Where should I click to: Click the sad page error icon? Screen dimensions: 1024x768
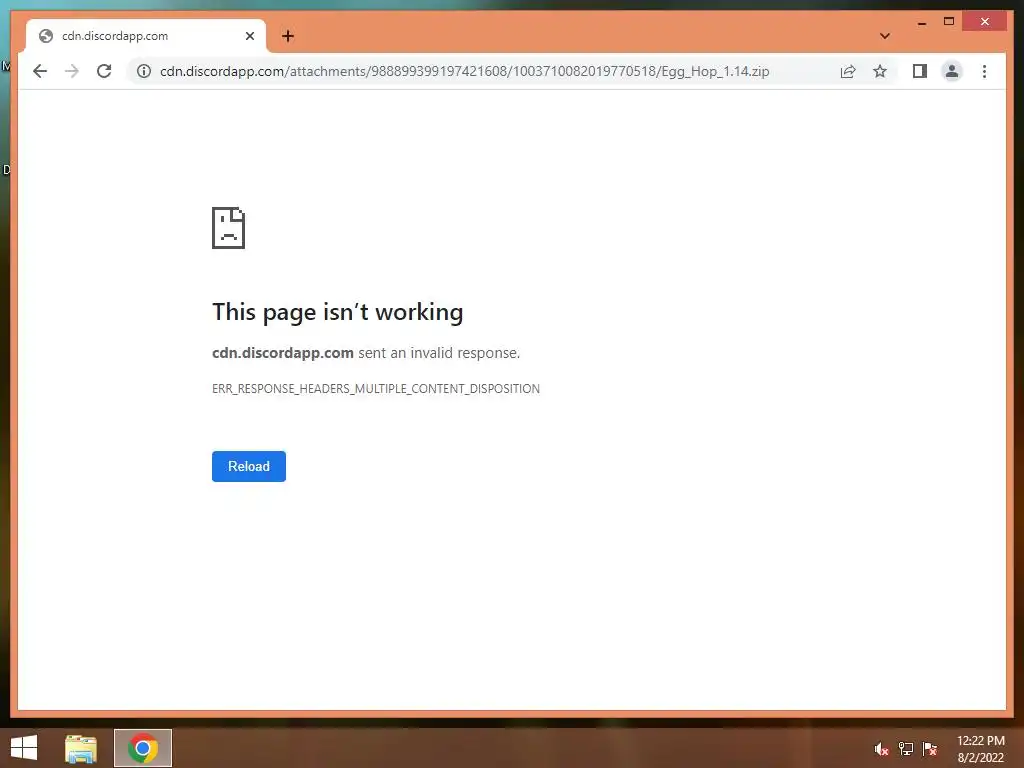229,228
